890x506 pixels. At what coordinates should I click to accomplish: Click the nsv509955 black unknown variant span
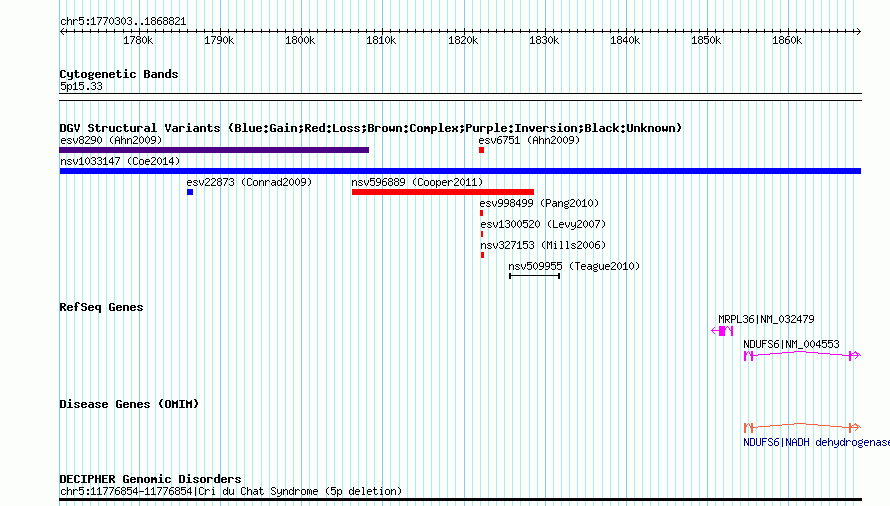[x=535, y=276]
